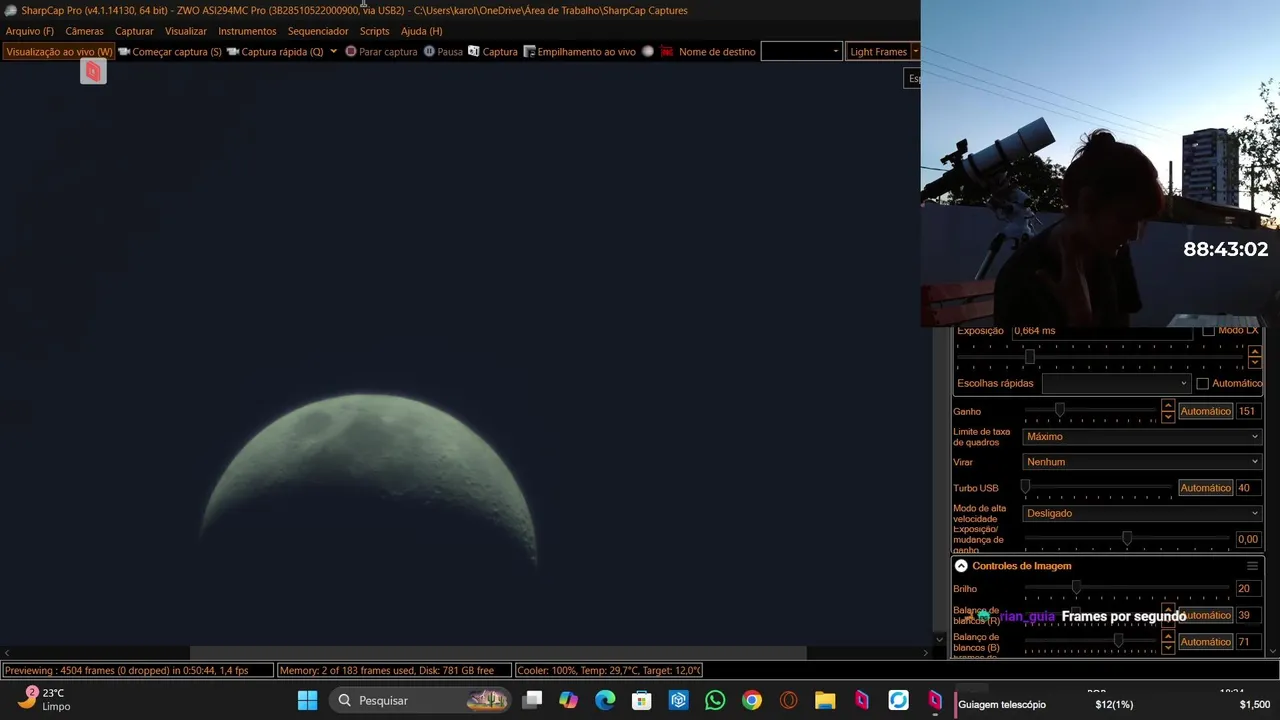Click Previewing frames status text
The width and height of the screenshot is (1280, 720).
[x=138, y=670]
